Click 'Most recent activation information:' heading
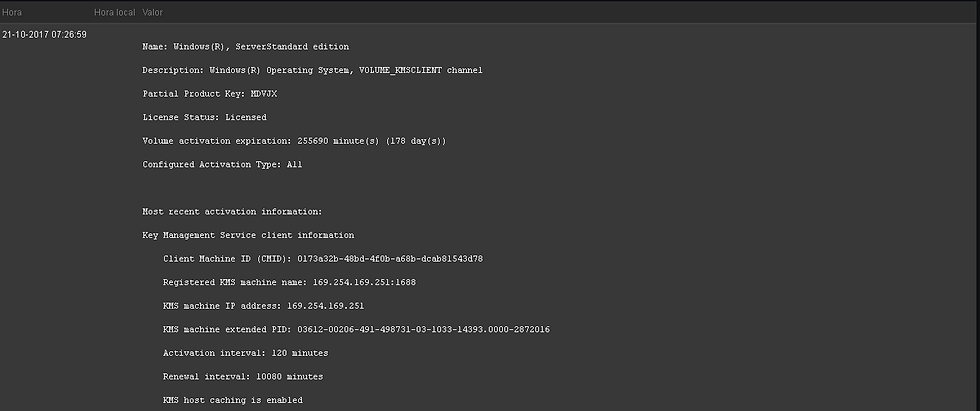The height and width of the screenshot is (411, 980). 232,212
